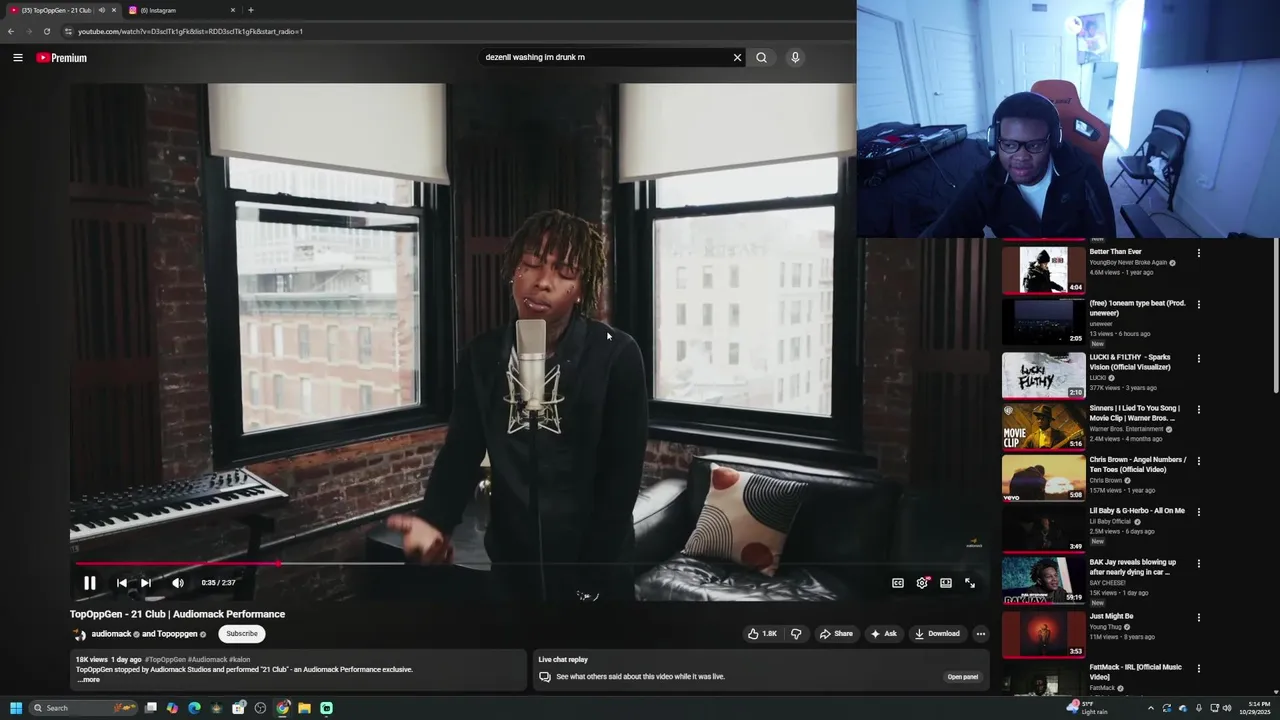
Task: Switch player to theater mode
Action: coord(946,583)
